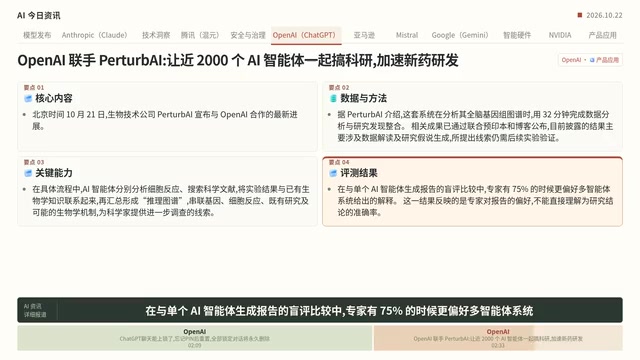Open the Mistral tab
This screenshot has width=640, height=360.
pyautogui.click(x=407, y=35)
